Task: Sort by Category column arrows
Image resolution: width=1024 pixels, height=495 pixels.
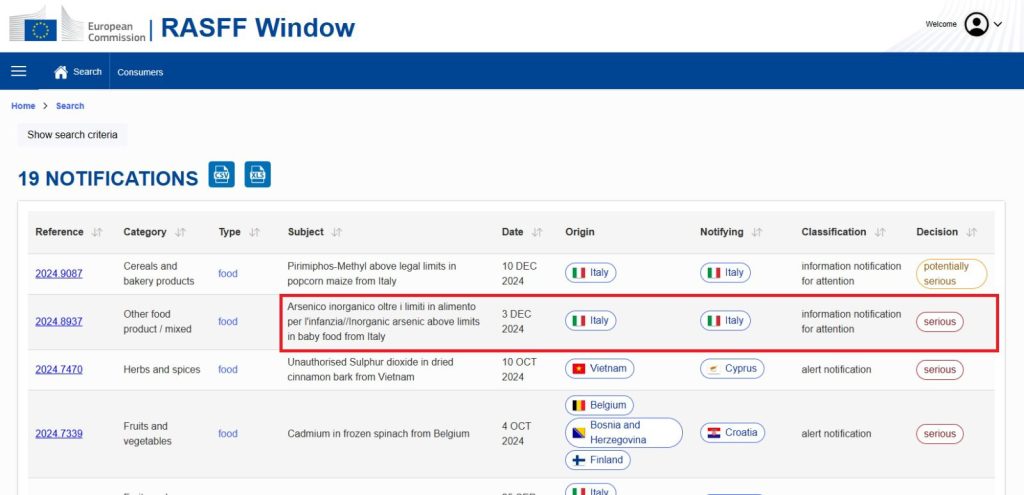Action: click(x=180, y=232)
